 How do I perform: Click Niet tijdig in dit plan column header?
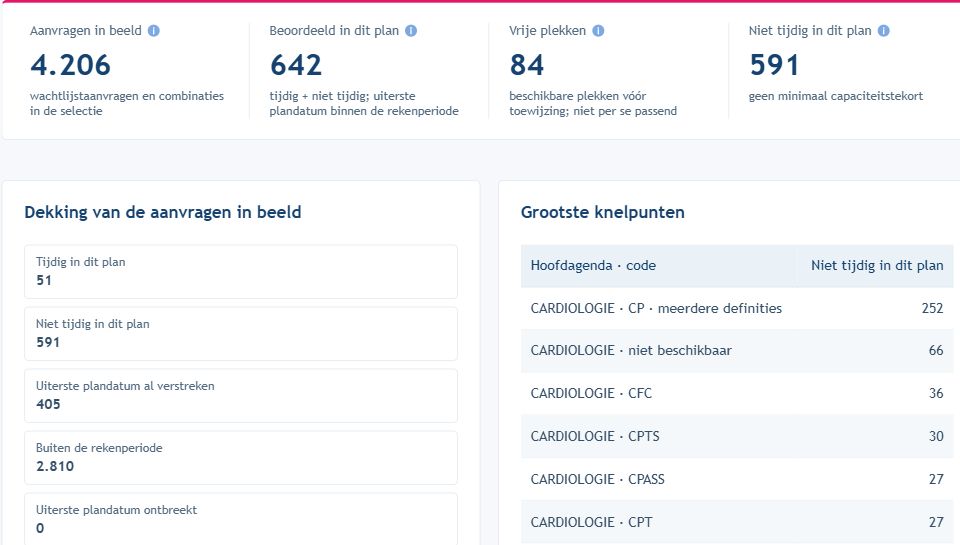pos(876,266)
